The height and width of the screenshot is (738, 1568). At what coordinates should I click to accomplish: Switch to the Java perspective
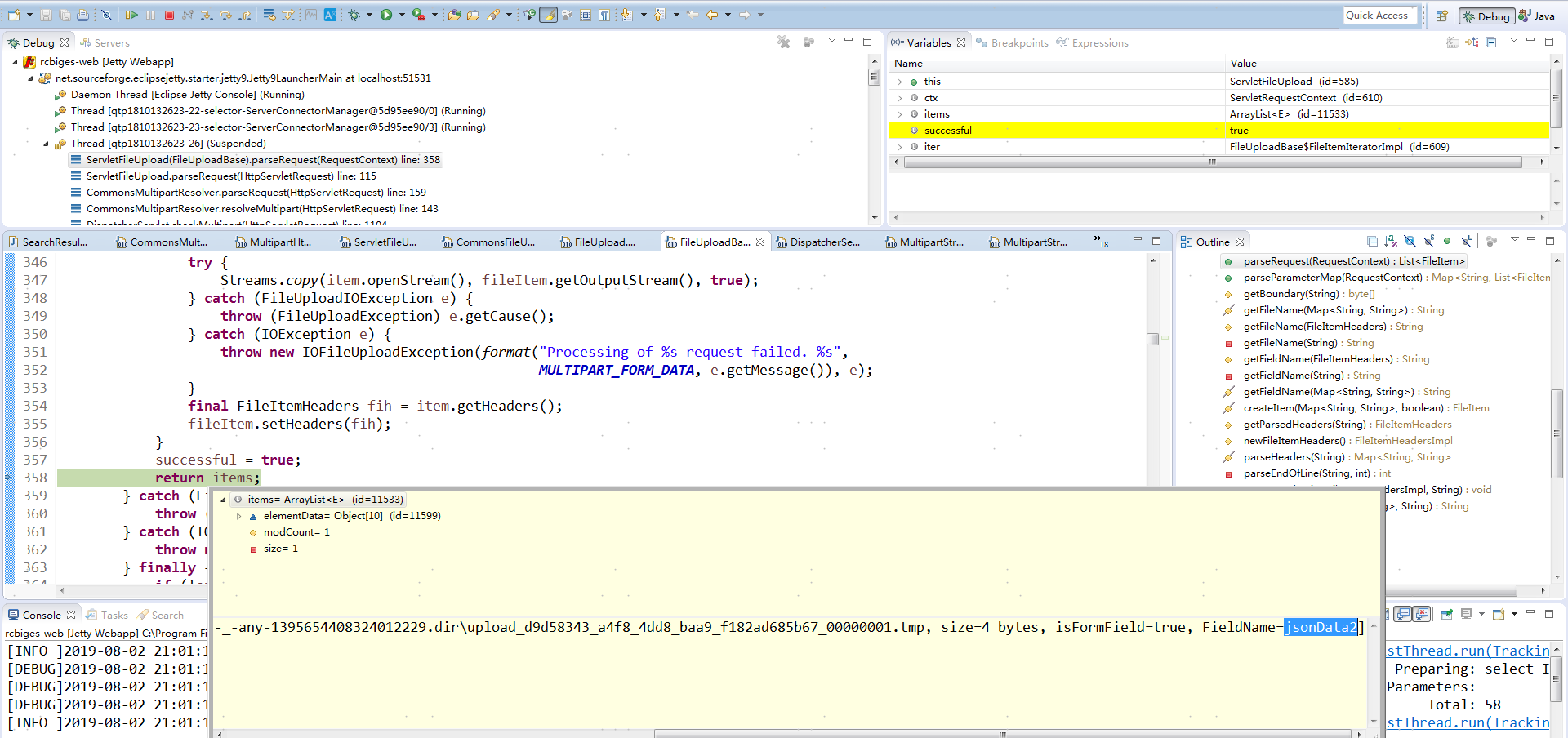click(x=1537, y=16)
